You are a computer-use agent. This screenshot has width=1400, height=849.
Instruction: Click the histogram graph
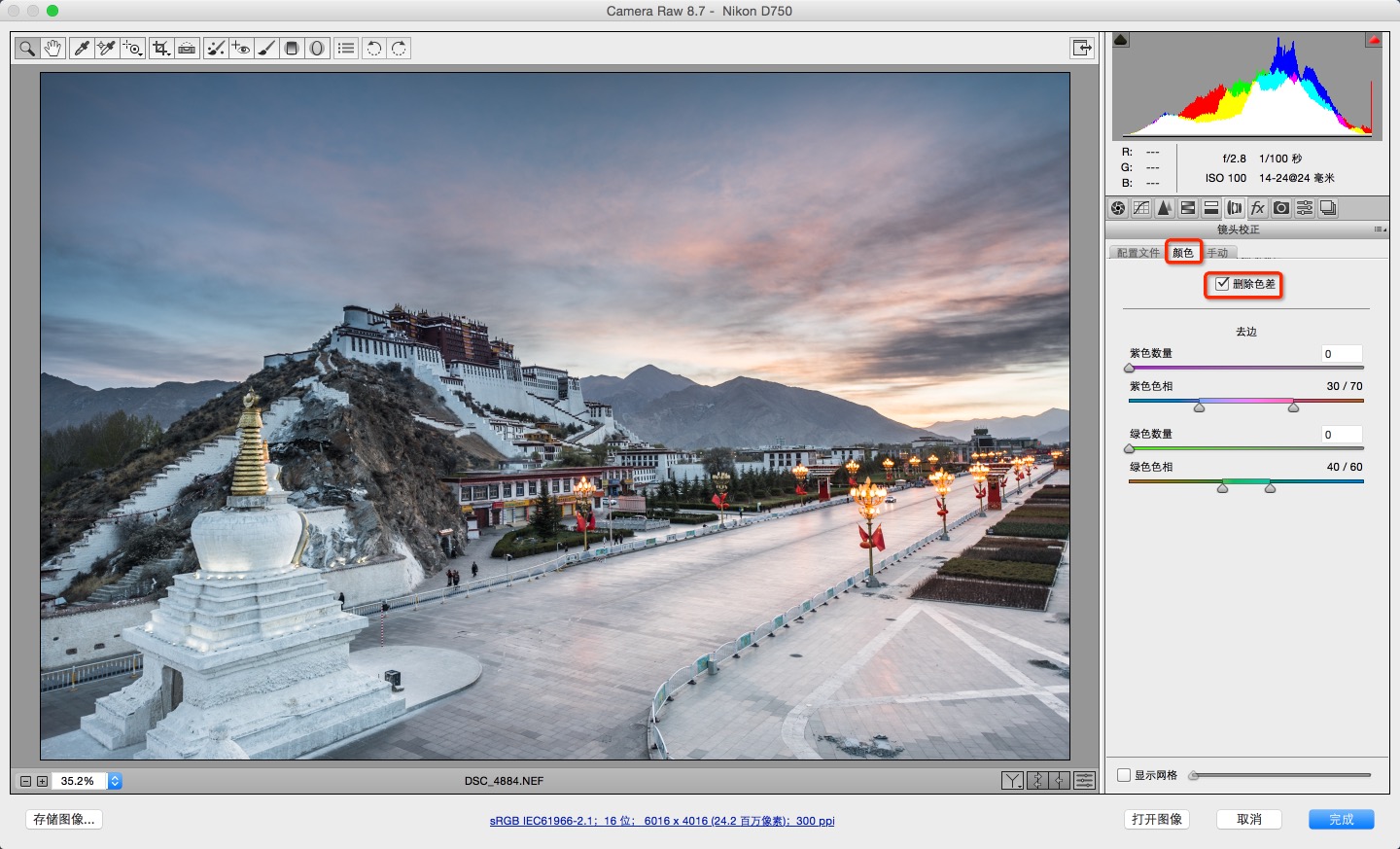click(x=1247, y=86)
